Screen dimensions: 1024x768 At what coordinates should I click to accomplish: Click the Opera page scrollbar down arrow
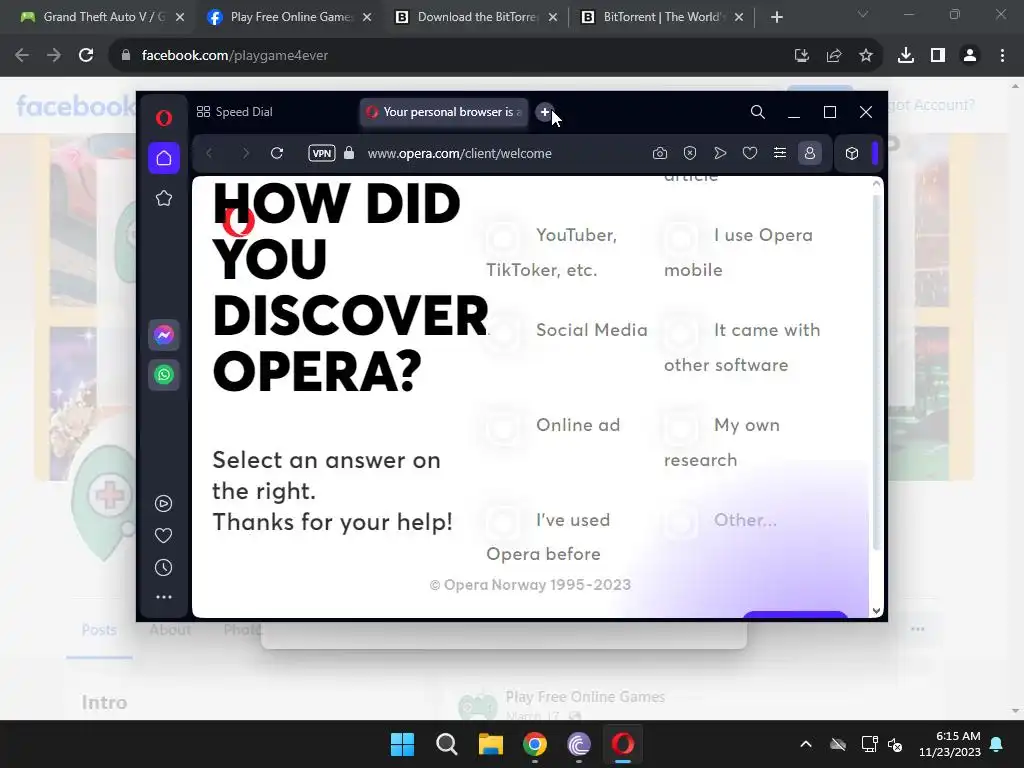pyautogui.click(x=876, y=611)
